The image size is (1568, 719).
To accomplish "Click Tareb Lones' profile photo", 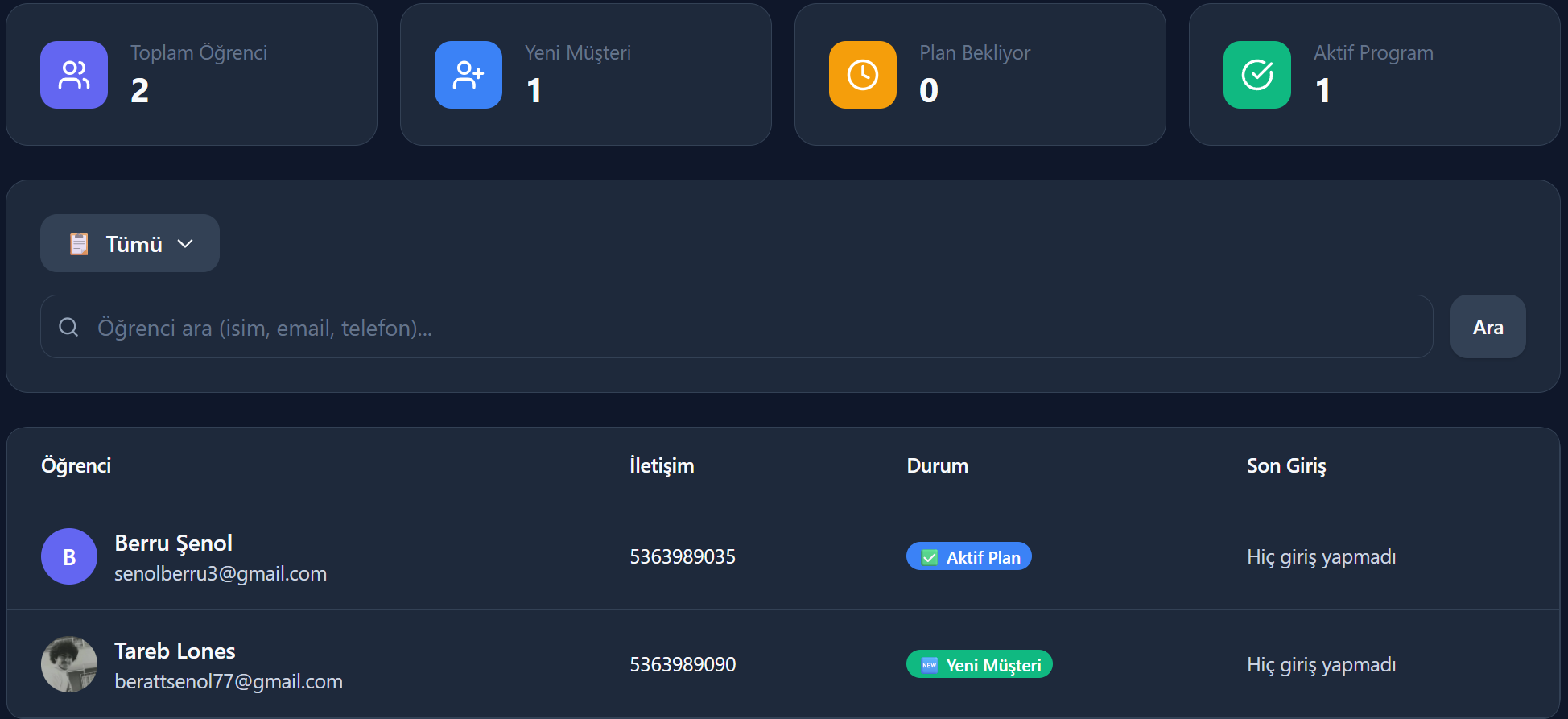I will [69, 664].
